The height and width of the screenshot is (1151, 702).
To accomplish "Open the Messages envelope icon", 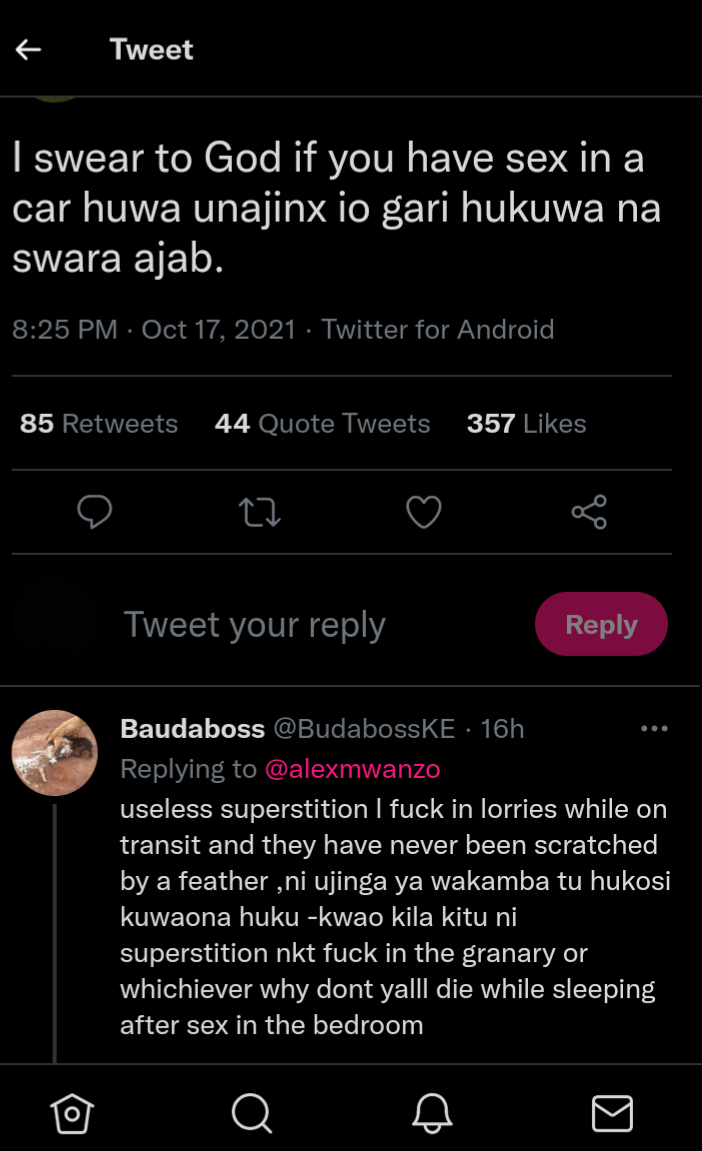I will pos(612,1112).
